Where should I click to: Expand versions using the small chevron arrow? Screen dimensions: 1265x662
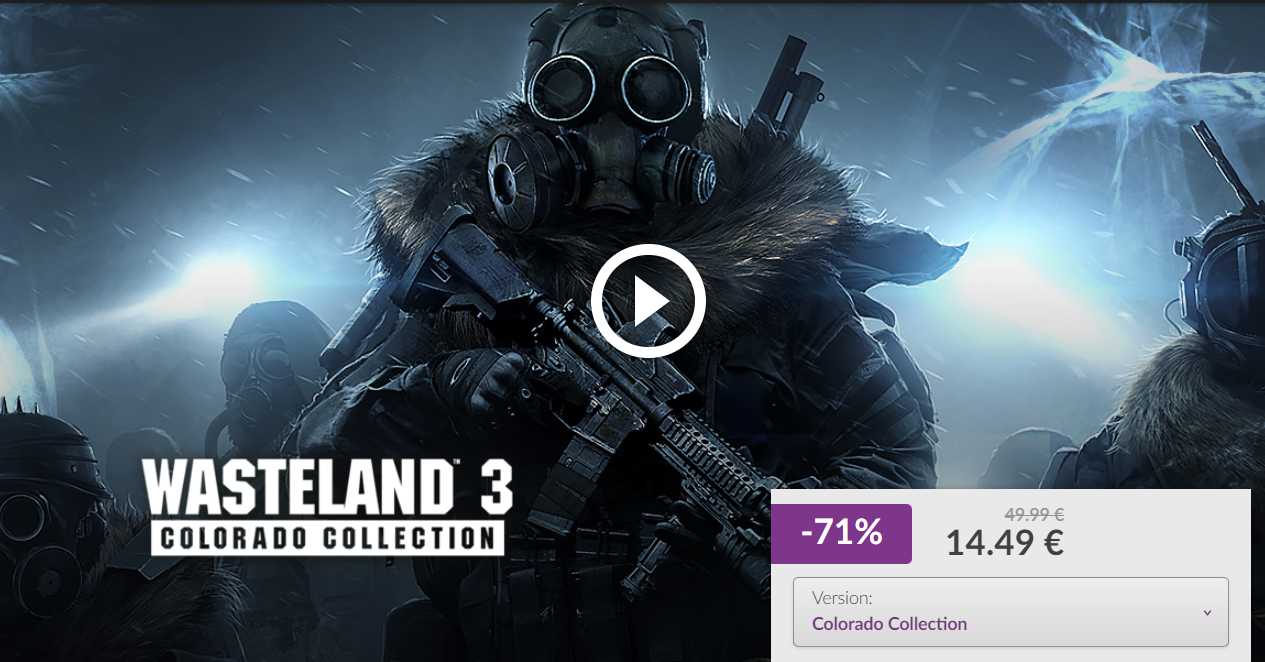point(1207,612)
